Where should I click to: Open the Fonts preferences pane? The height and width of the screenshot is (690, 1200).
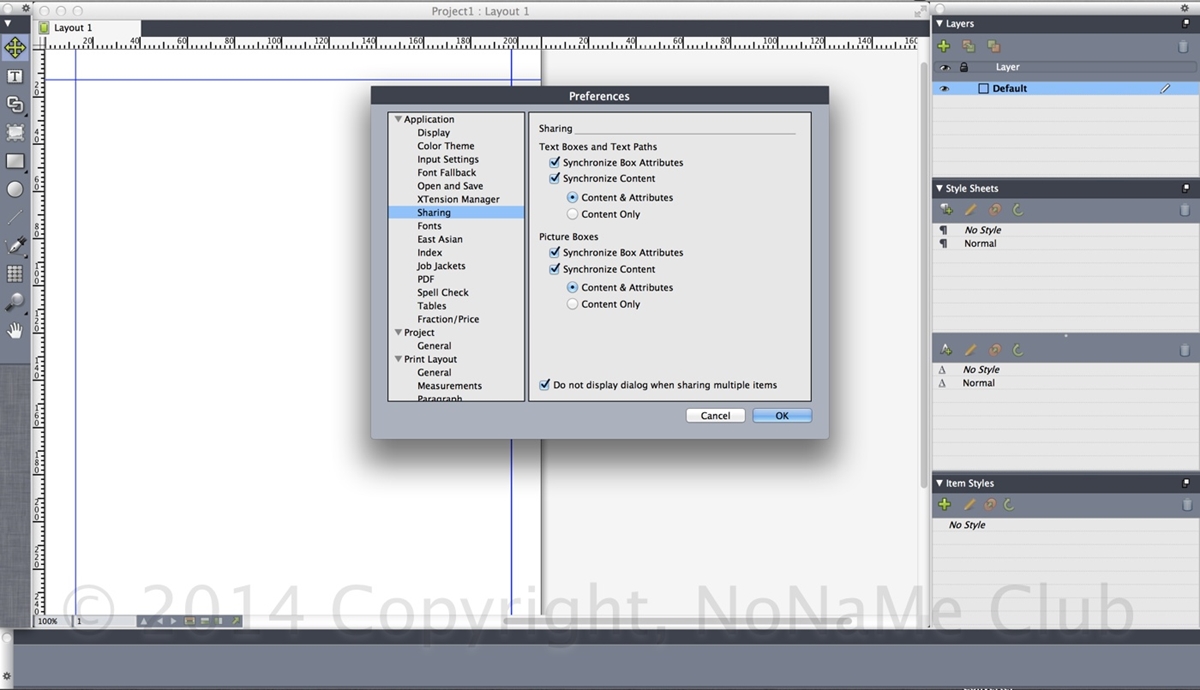[x=429, y=226]
